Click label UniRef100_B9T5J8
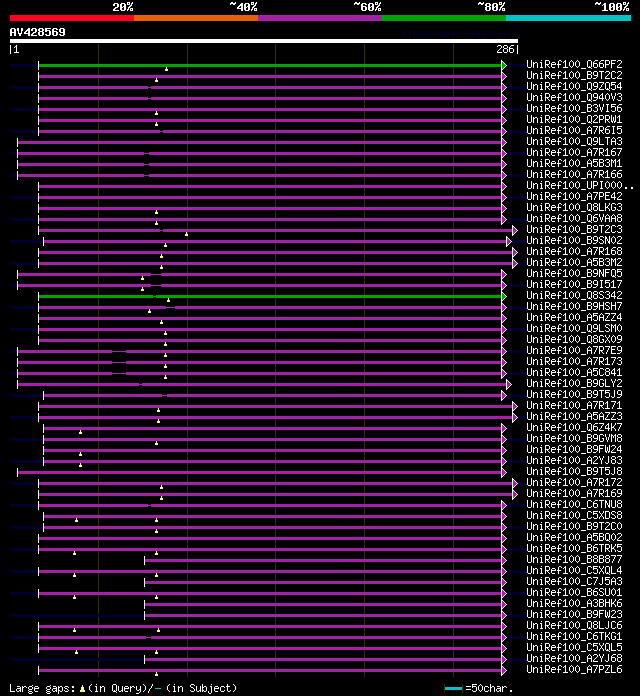Screen dimensions: 640x696 tap(574, 471)
